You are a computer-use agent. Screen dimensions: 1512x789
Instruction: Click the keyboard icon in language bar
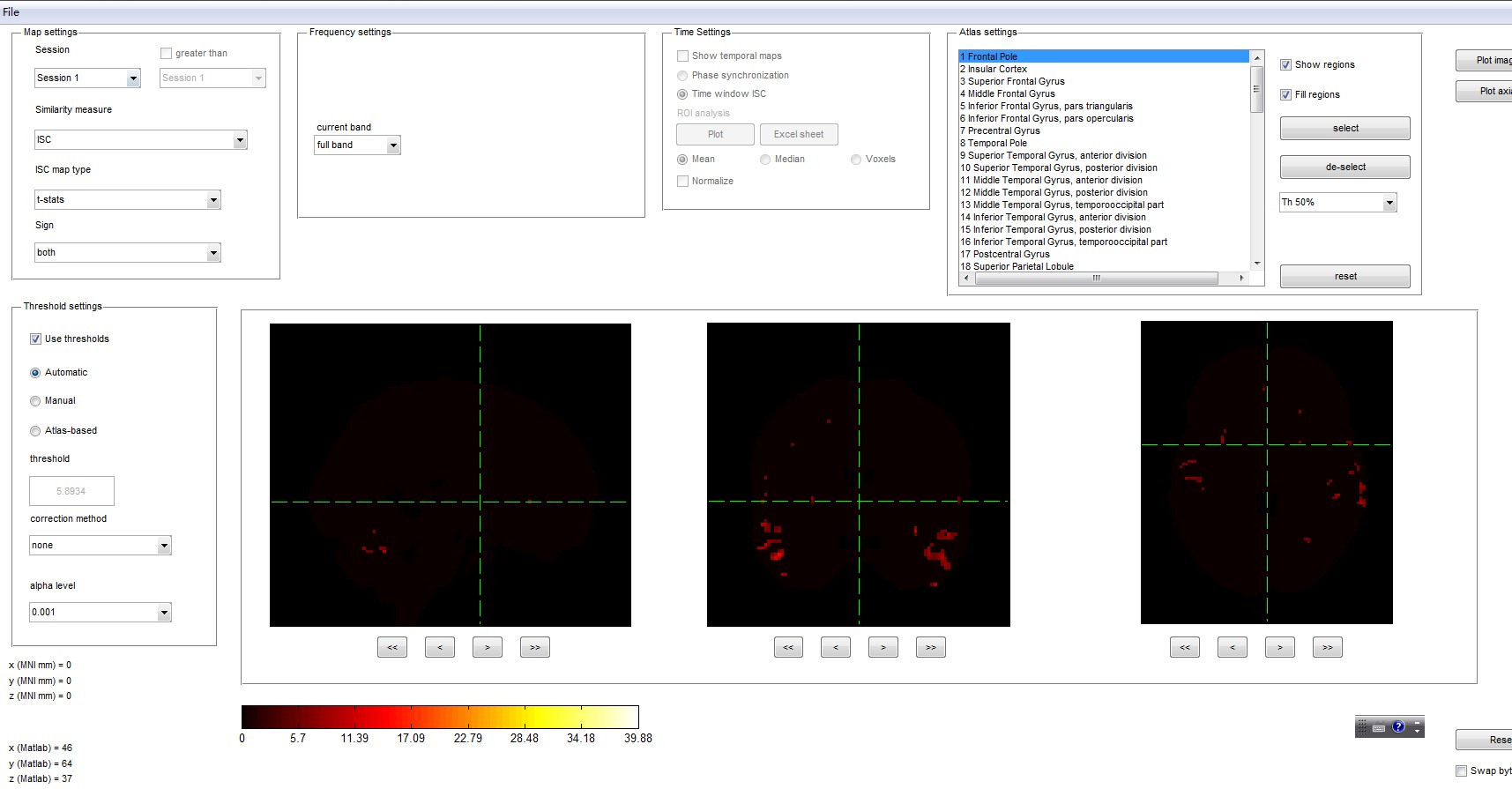click(x=1379, y=728)
